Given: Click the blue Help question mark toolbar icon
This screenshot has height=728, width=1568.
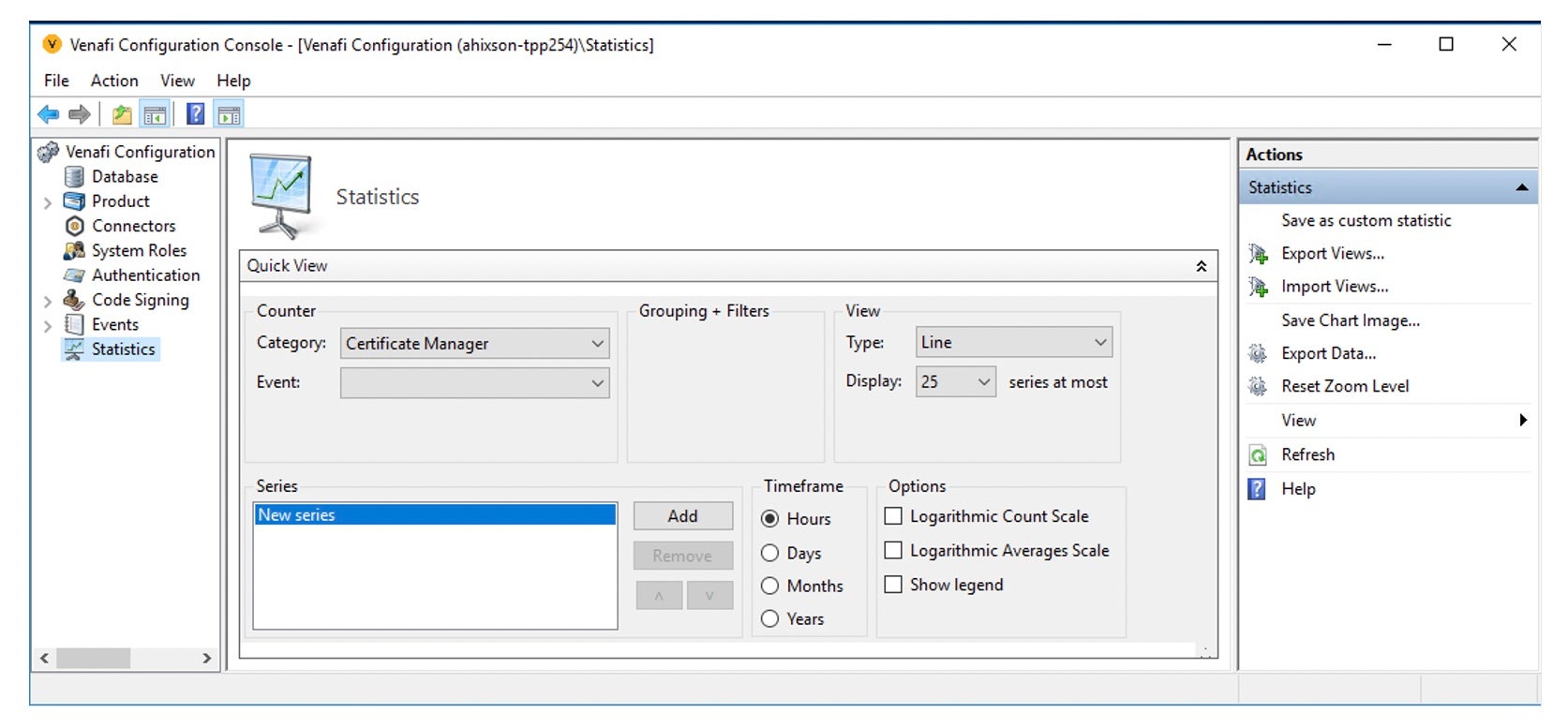Looking at the screenshot, I should 195,114.
